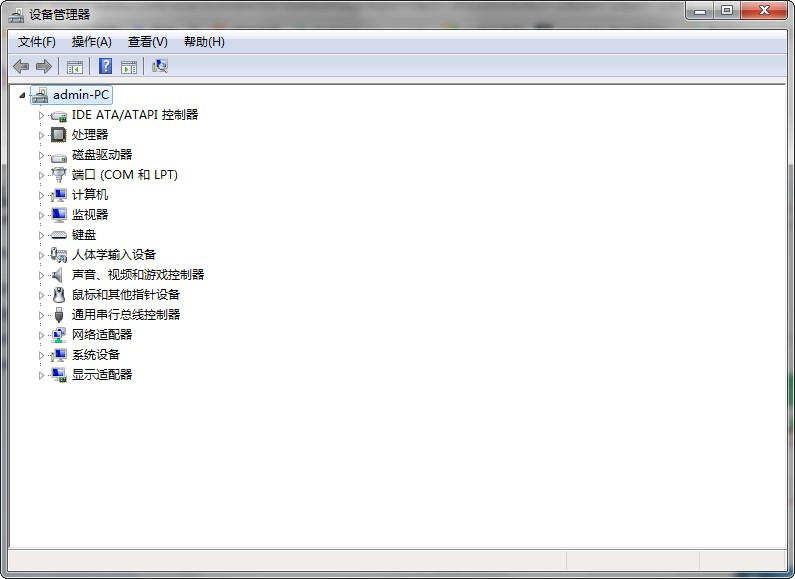The image size is (795, 579).
Task: Click the mouse icon beside 鼠标和其他指针设备
Action: (59, 295)
